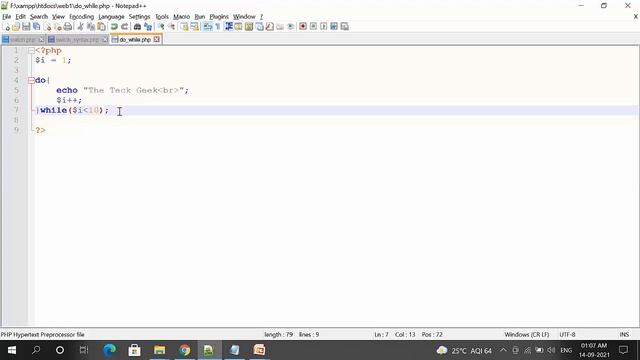
Task: Click the $i++; code line
Action: point(69,100)
